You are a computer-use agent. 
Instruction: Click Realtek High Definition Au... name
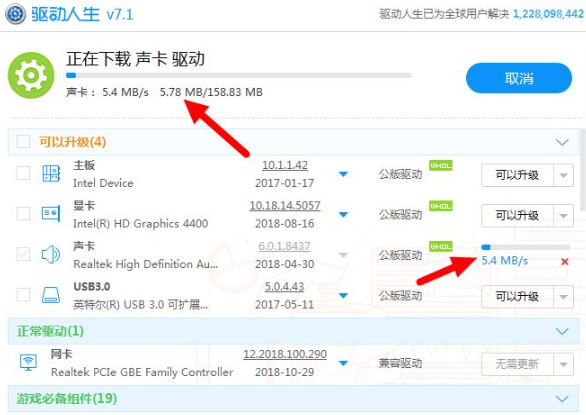coord(145,264)
